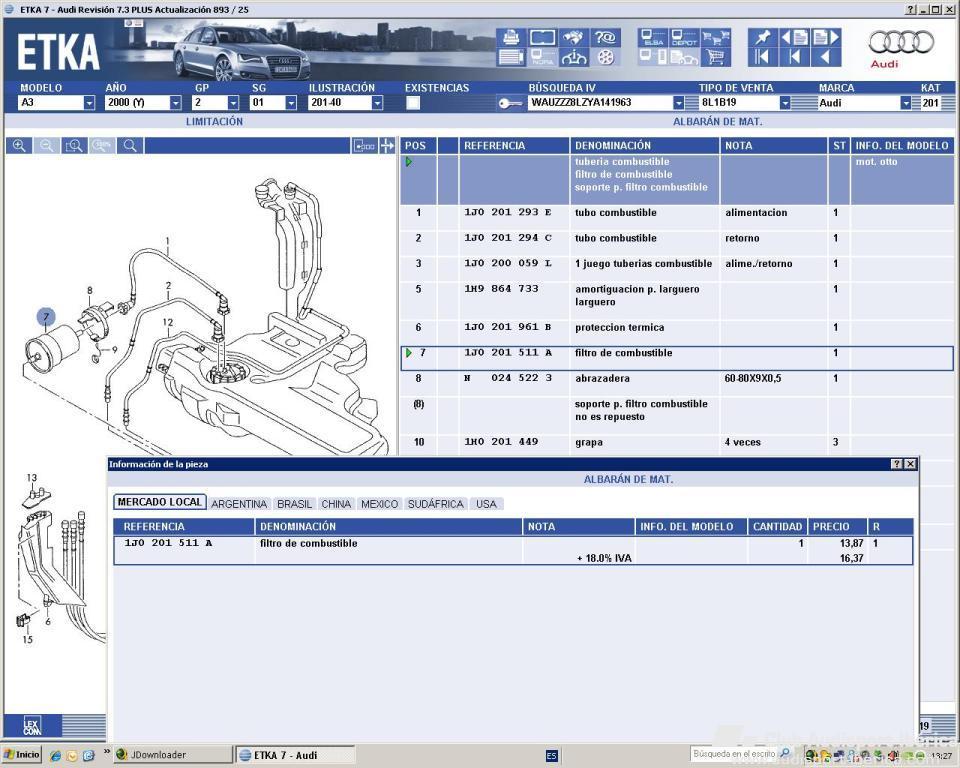Expand the green arrow header row
This screenshot has width=960, height=768.
(x=409, y=162)
